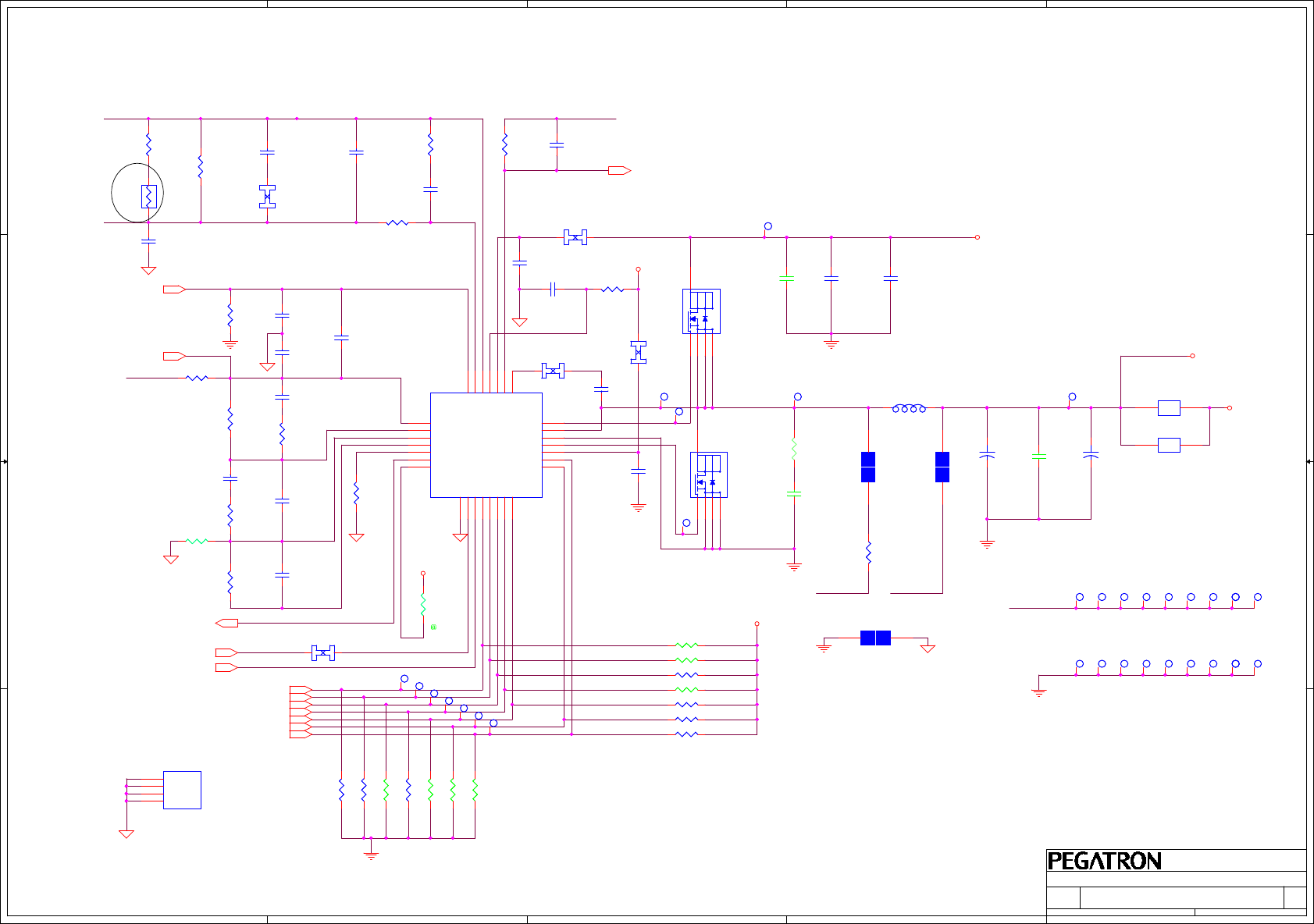Select ground symbol below bottom resistor array
This screenshot has height=924, width=1314.
pyautogui.click(x=371, y=856)
